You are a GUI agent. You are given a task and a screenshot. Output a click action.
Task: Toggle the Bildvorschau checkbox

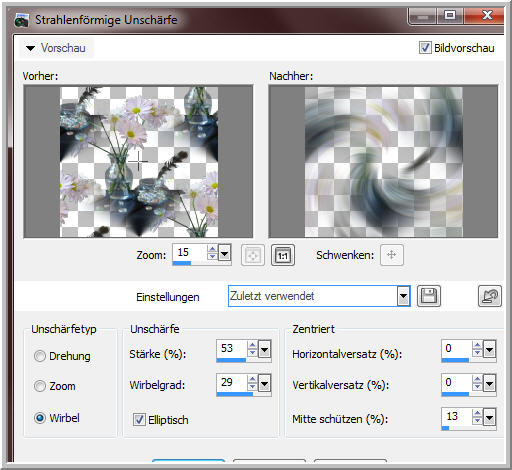click(425, 48)
